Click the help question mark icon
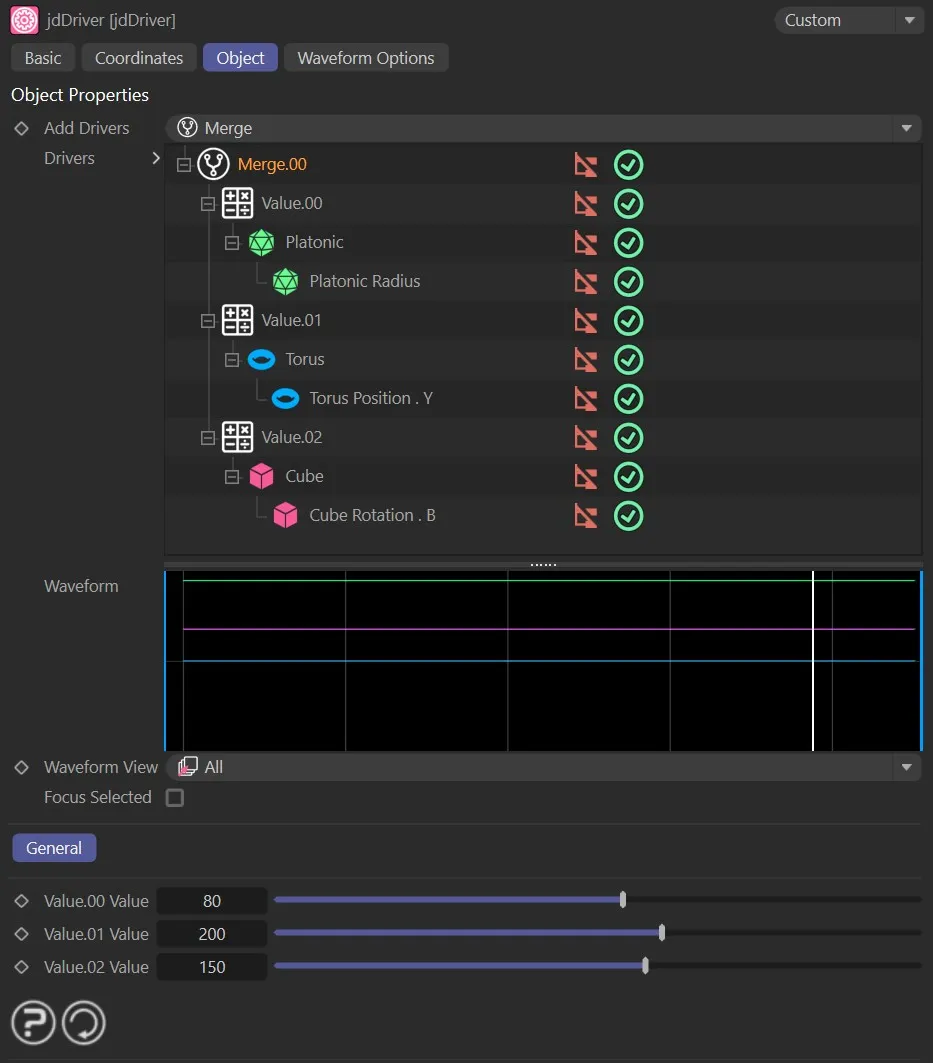This screenshot has width=933, height=1063. [33, 1023]
